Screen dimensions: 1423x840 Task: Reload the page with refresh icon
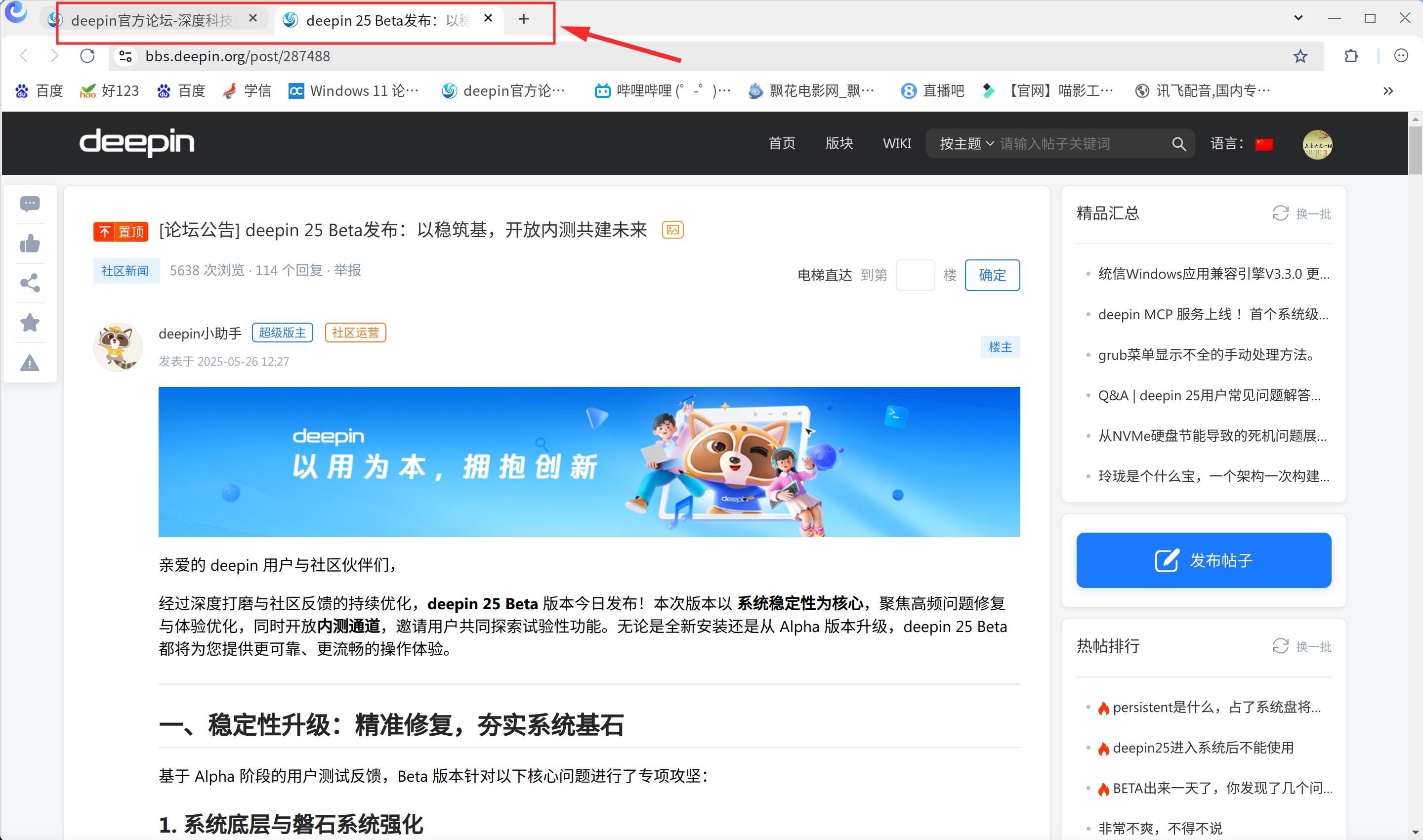(x=87, y=55)
